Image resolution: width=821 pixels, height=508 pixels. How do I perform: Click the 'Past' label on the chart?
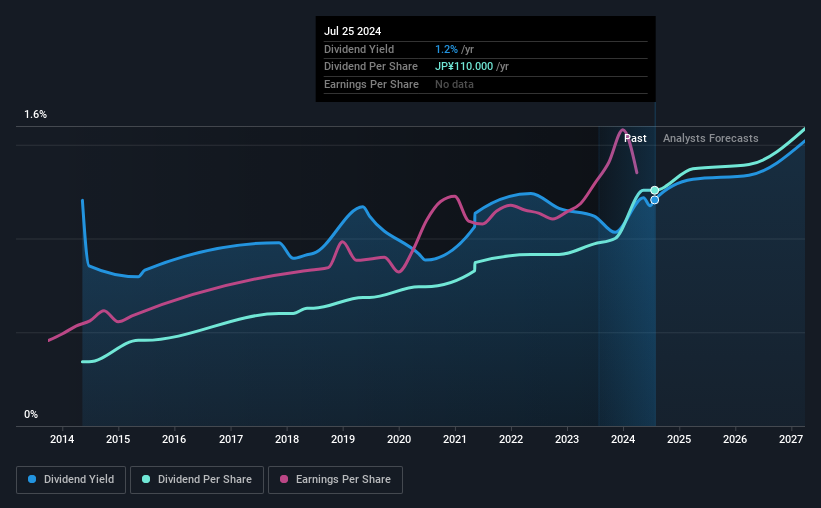(x=635, y=138)
